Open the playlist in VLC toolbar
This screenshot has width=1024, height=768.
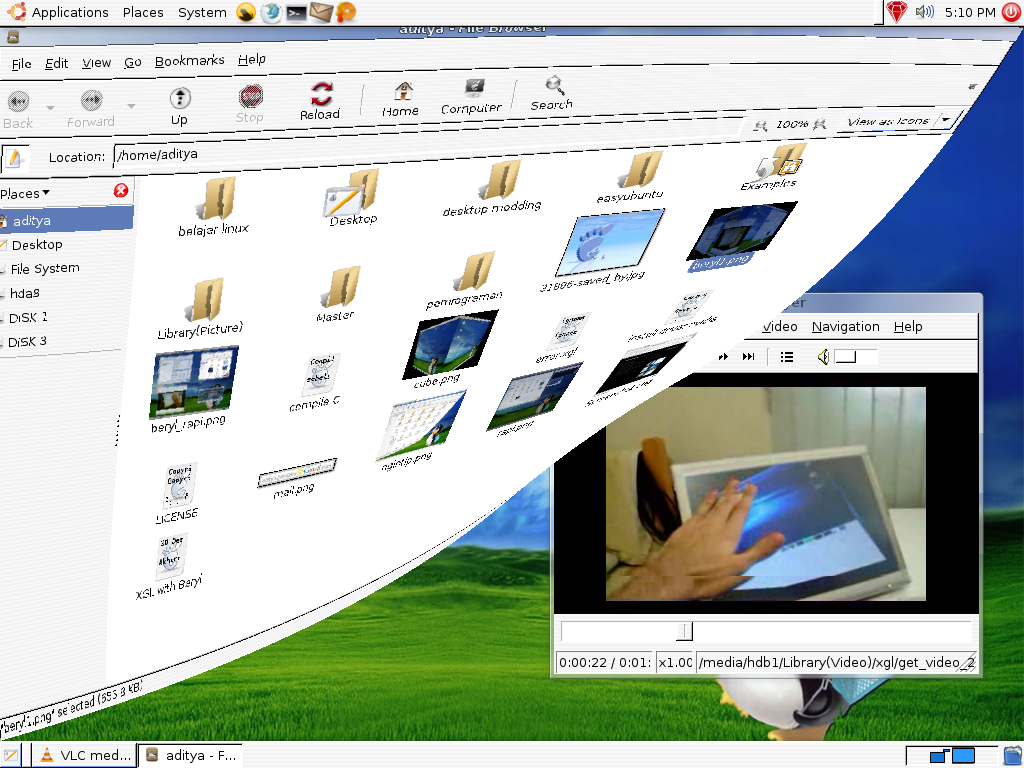(787, 357)
